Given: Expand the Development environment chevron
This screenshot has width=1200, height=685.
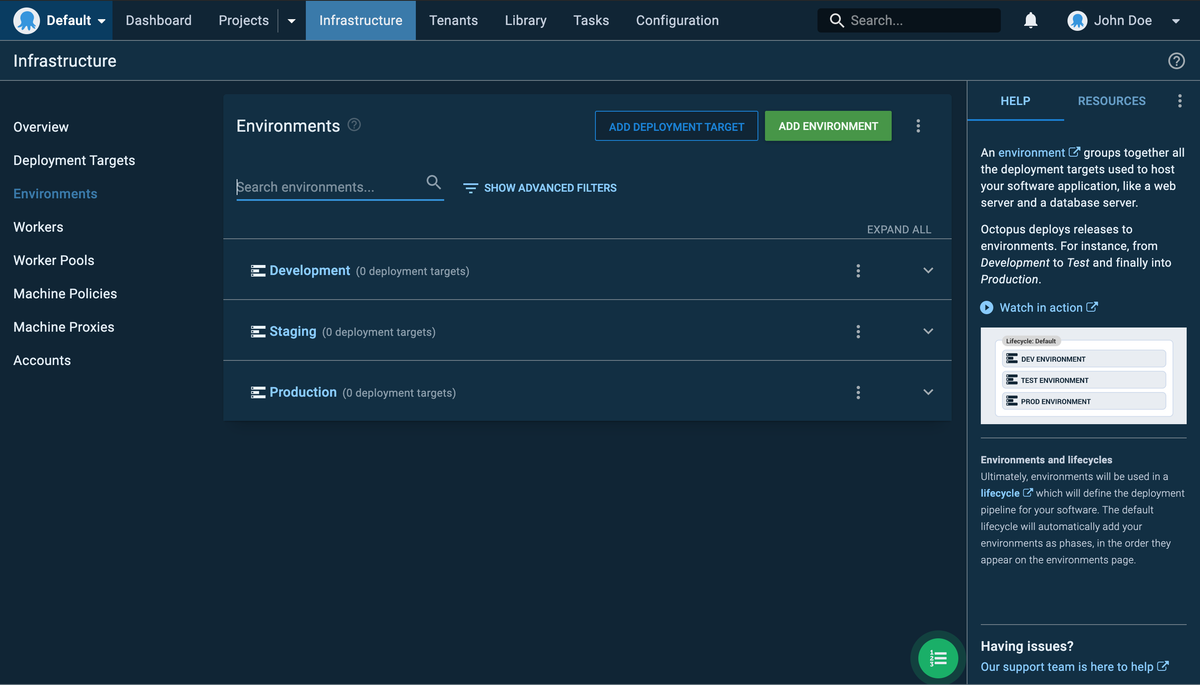Looking at the screenshot, I should click(x=928, y=271).
